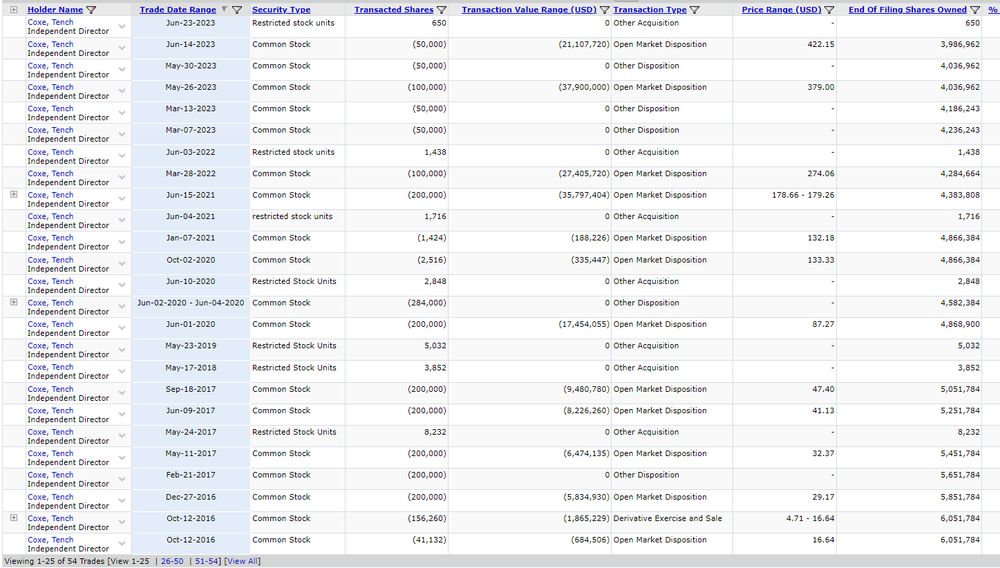This screenshot has height=568, width=1000.
Task: Sort by Transaction Type header
Action: click(650, 10)
